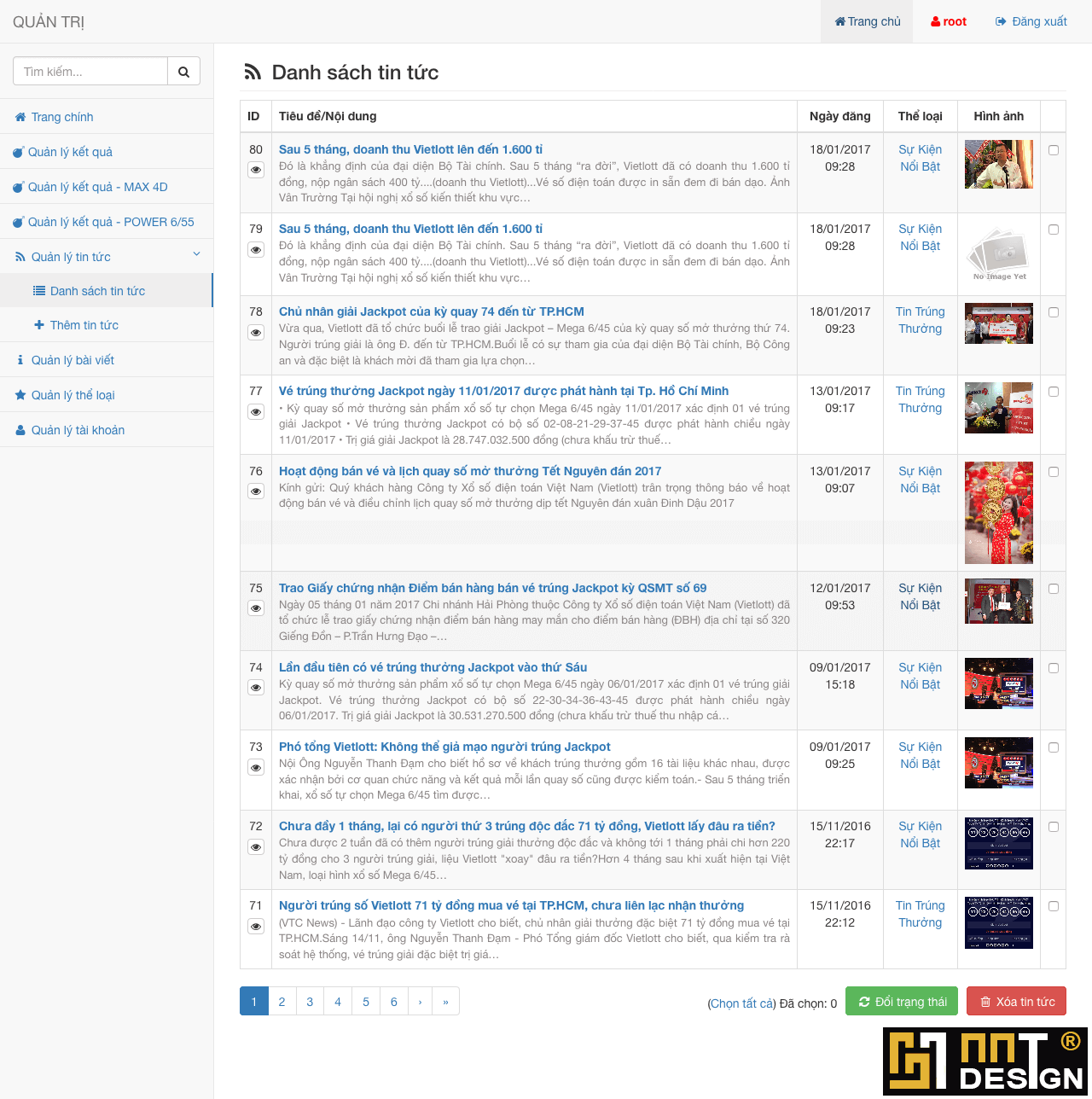The width and height of the screenshot is (1092, 1099).
Task: Click into the Tìm kiếm search field
Action: coord(90,72)
